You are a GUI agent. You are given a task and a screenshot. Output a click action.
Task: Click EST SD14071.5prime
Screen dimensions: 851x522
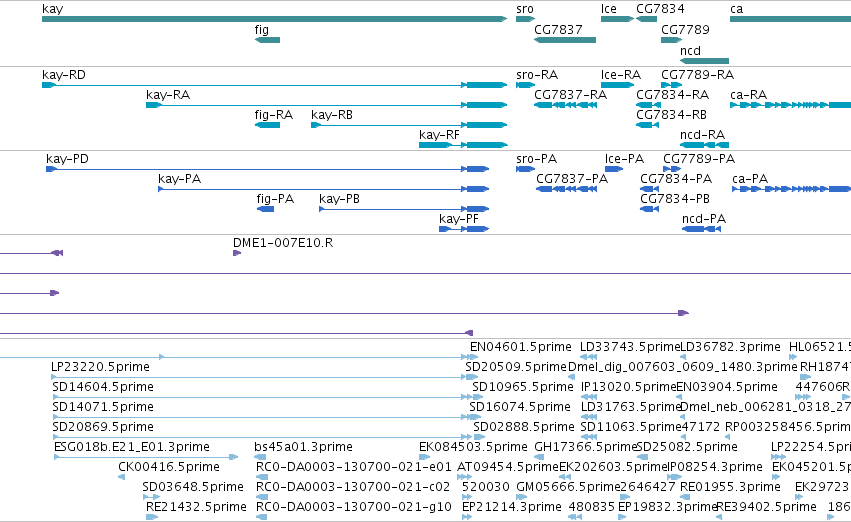coord(265,417)
